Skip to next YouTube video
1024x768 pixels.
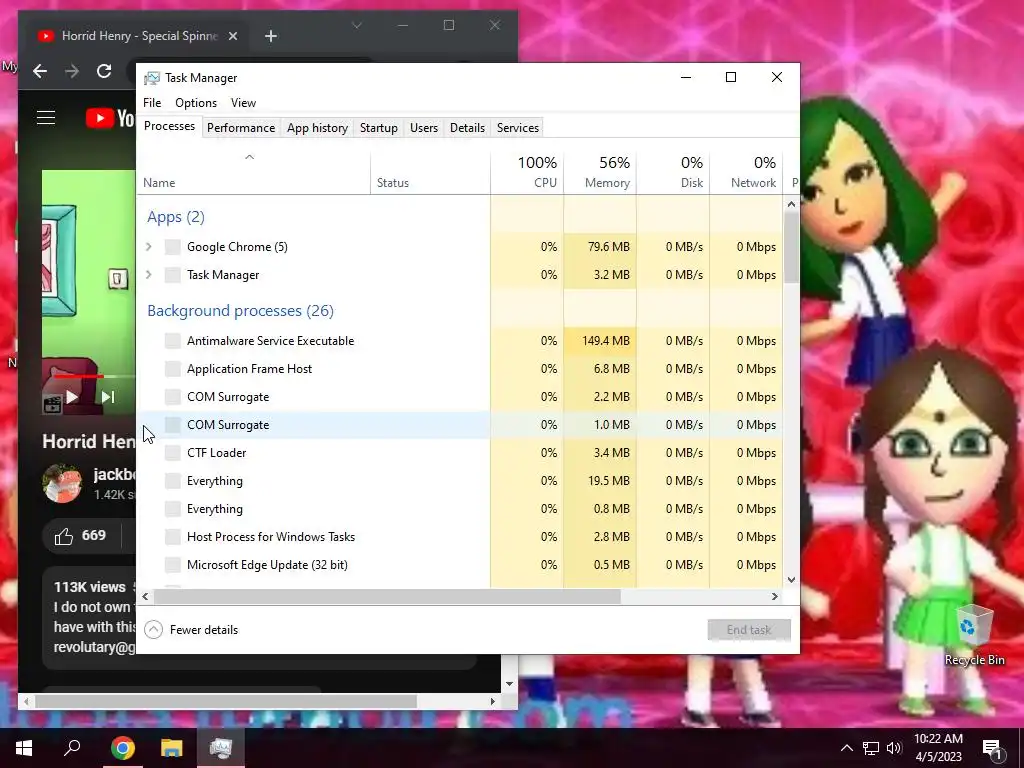point(108,396)
